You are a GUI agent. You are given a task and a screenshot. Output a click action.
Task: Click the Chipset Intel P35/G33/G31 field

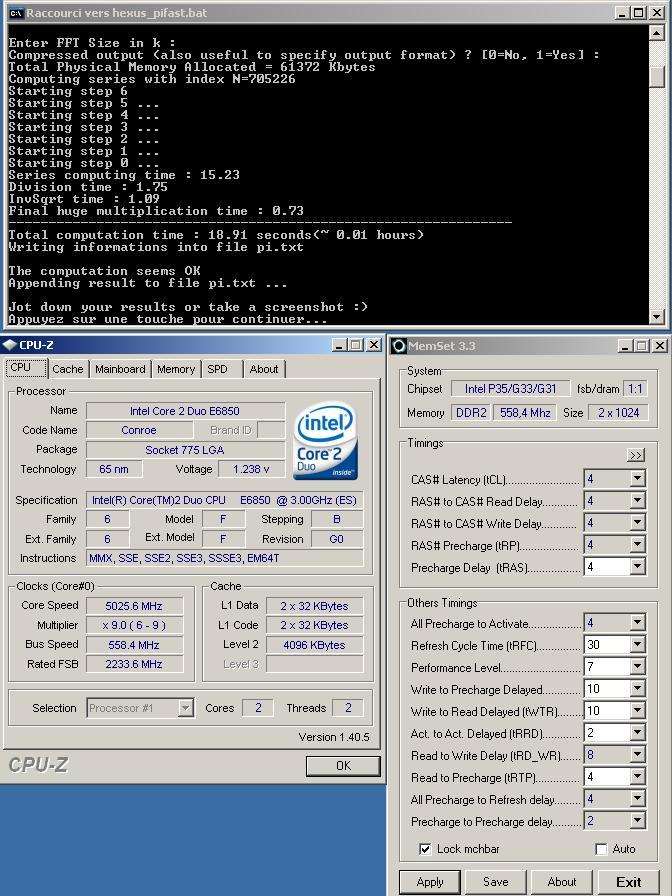point(510,389)
